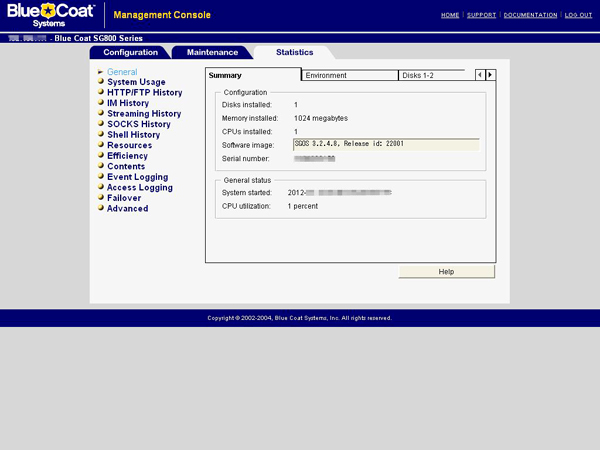Select the Environment sub-tab

tap(350, 75)
